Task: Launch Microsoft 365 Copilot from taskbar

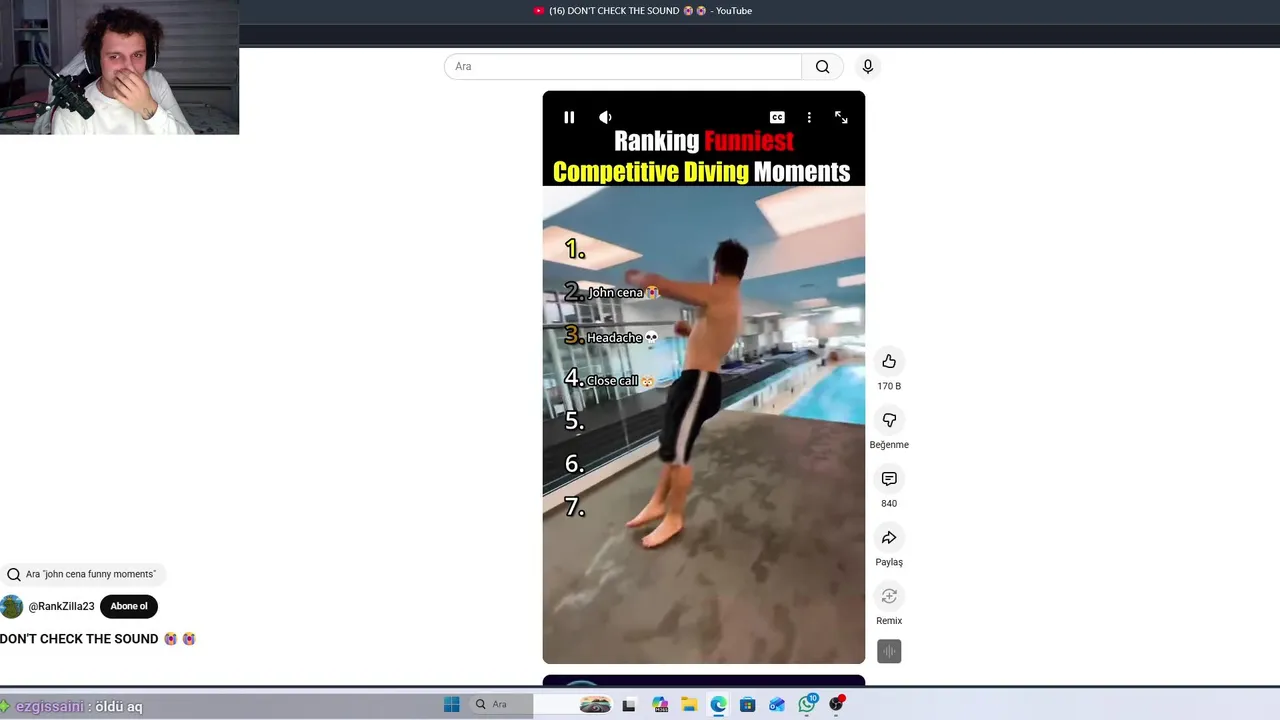Action: pyautogui.click(x=660, y=704)
